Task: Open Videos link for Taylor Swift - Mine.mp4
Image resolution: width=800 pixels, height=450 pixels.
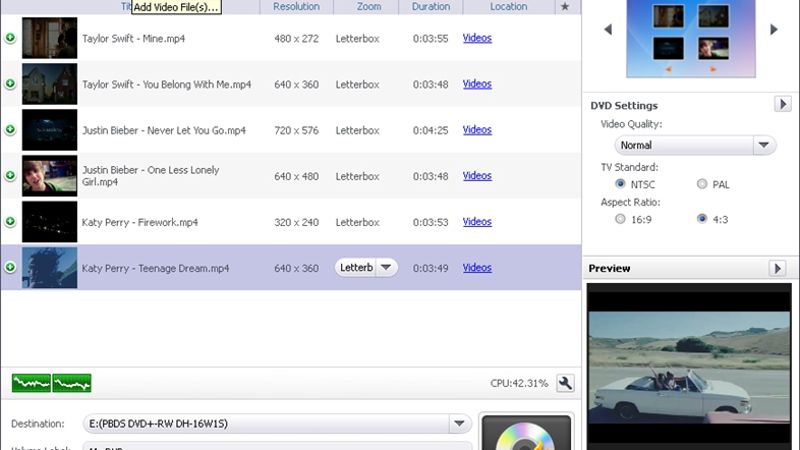Action: (x=477, y=38)
